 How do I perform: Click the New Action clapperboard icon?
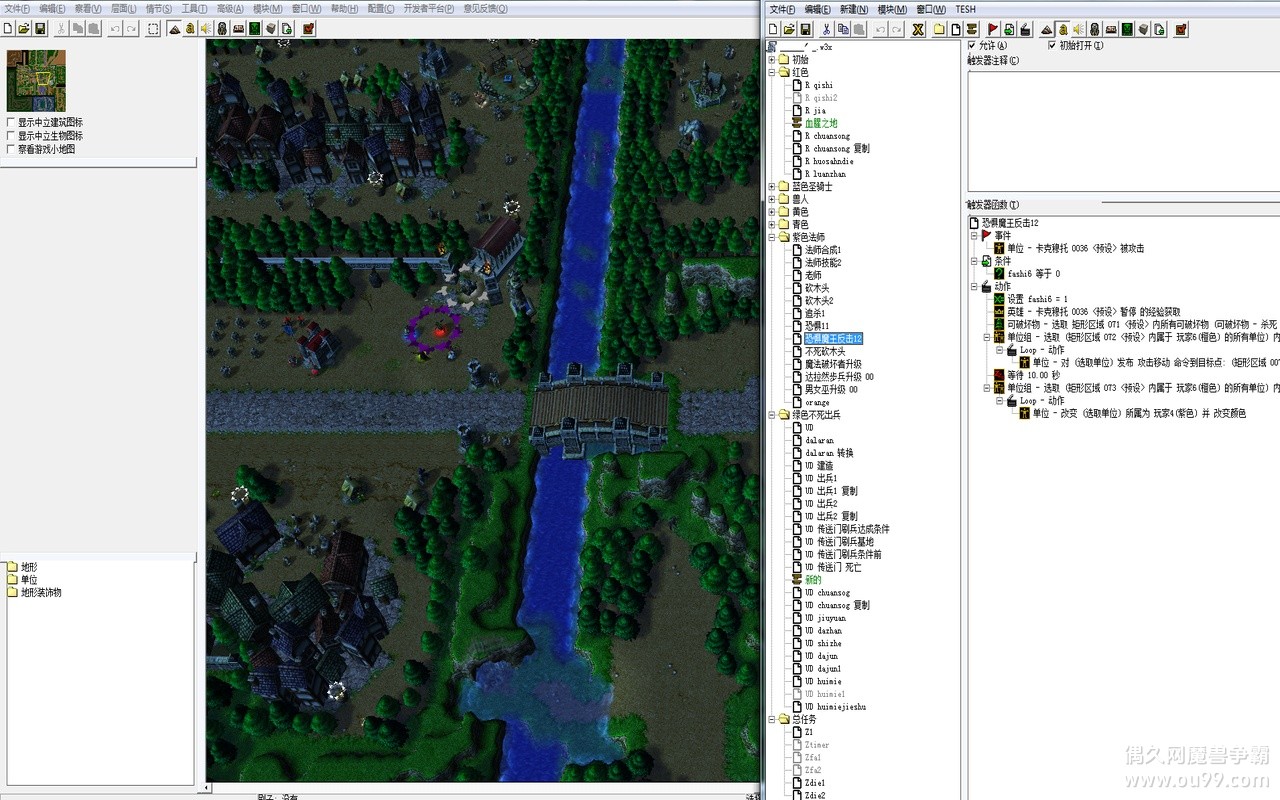point(1025,29)
